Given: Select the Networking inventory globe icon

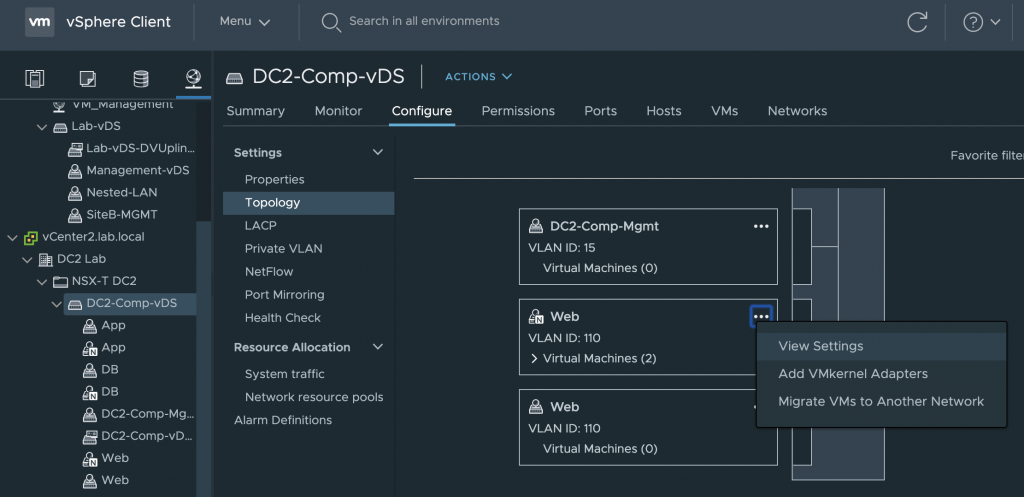Looking at the screenshot, I should click(x=193, y=79).
